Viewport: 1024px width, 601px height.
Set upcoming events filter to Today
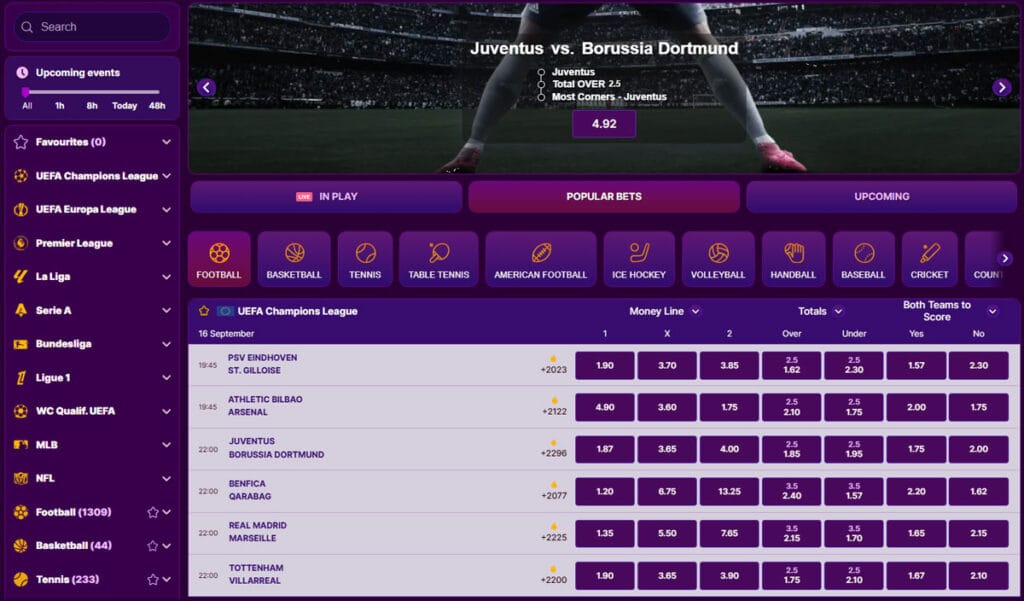point(124,106)
